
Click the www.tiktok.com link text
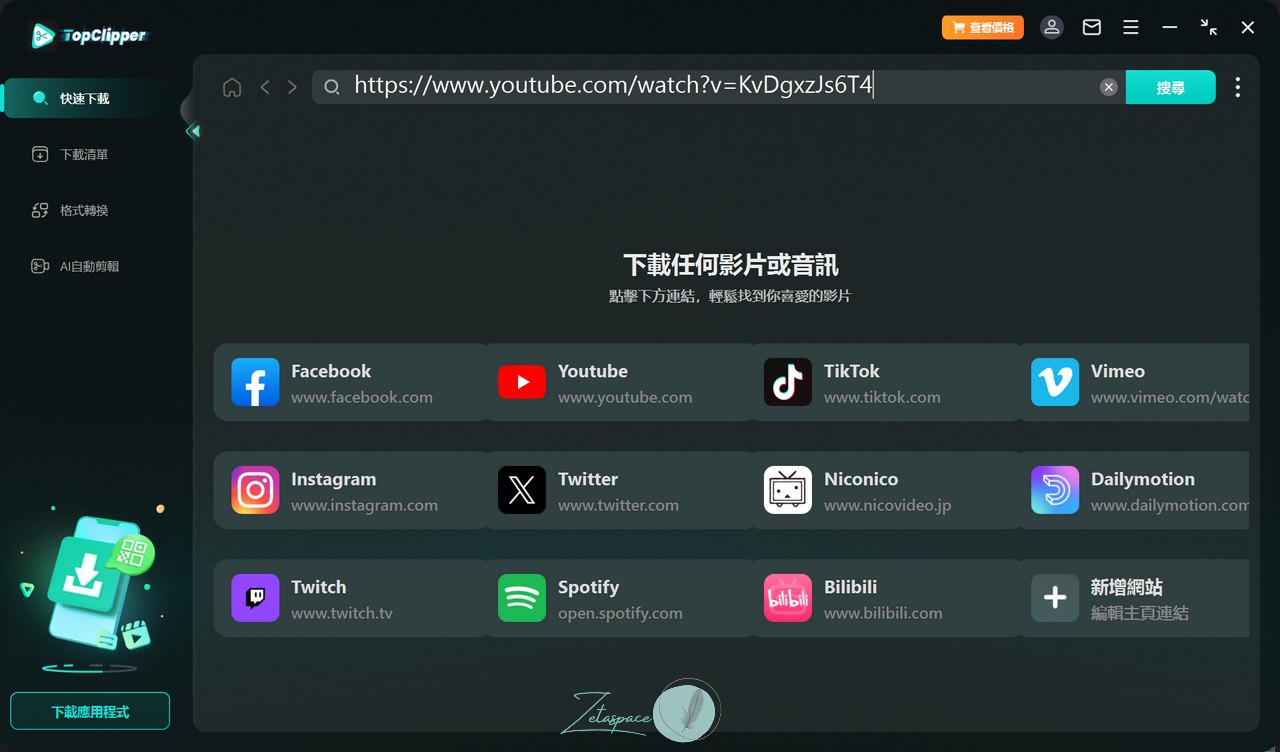(882, 397)
